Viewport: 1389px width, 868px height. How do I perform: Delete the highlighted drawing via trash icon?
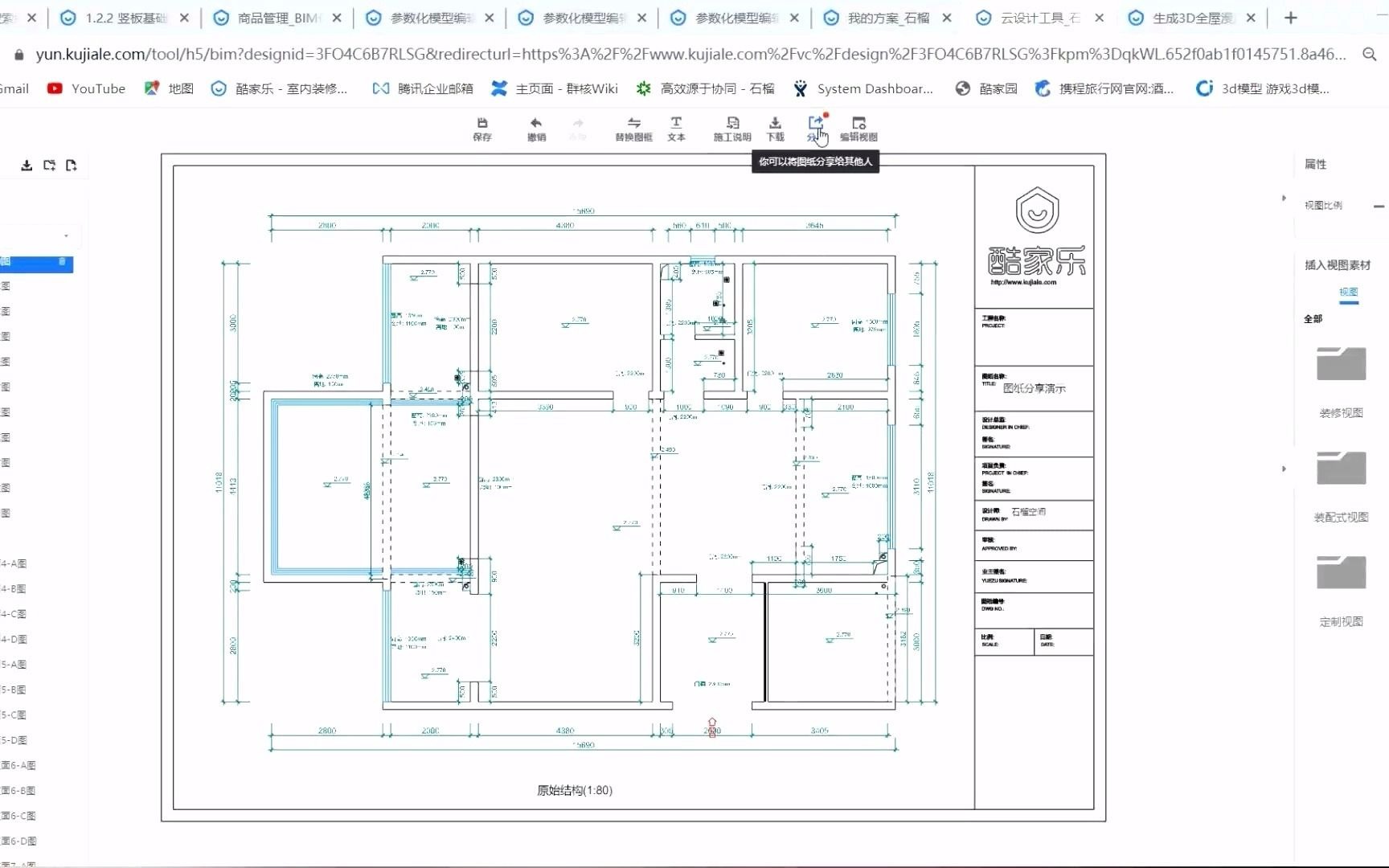click(x=62, y=262)
